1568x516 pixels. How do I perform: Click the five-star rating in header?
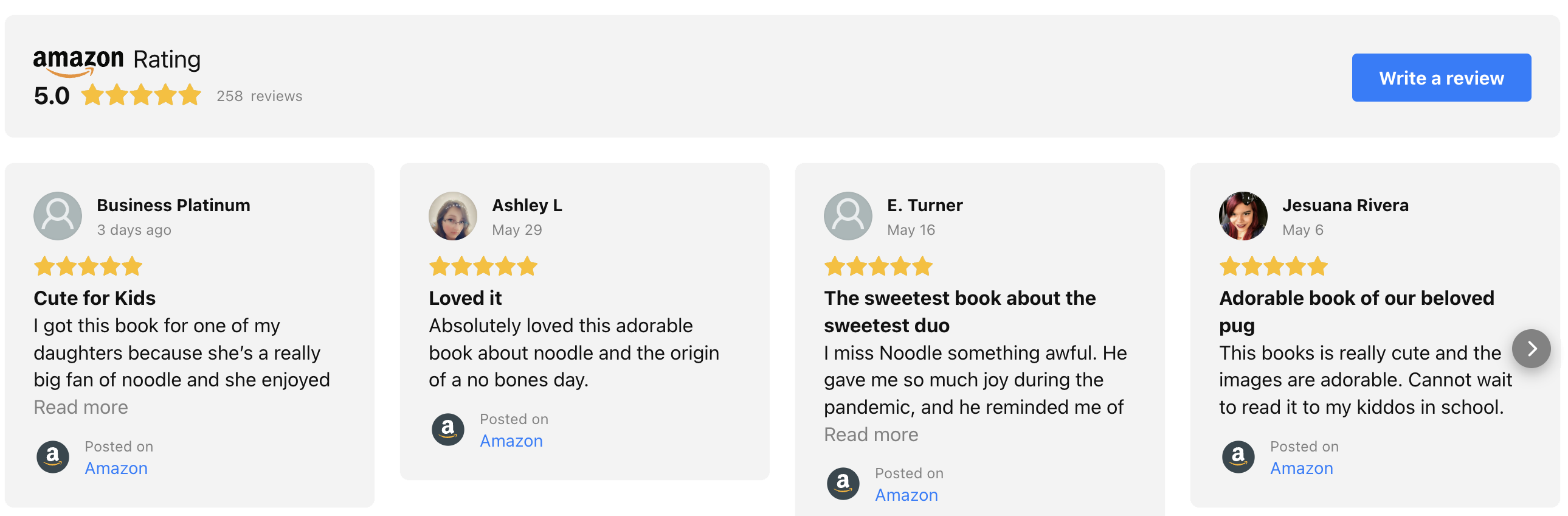pyautogui.click(x=140, y=96)
